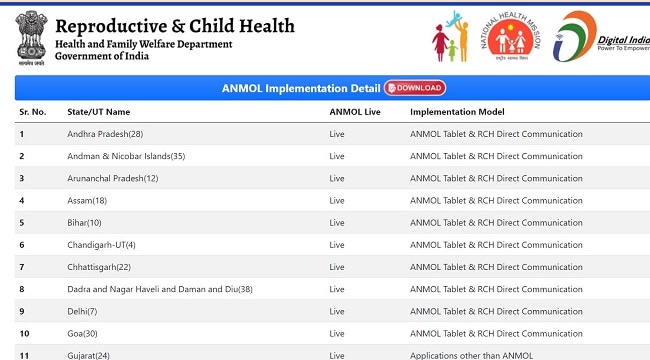The width and height of the screenshot is (650, 360).
Task: Click the Sr. No. column header
Action: click(x=33, y=112)
